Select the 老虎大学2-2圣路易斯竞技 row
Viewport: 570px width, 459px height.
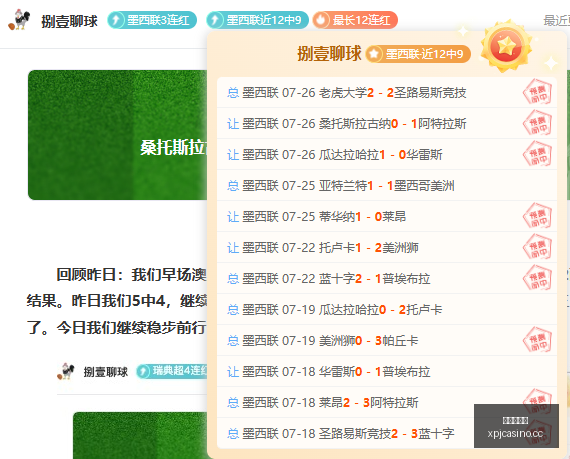pos(387,93)
